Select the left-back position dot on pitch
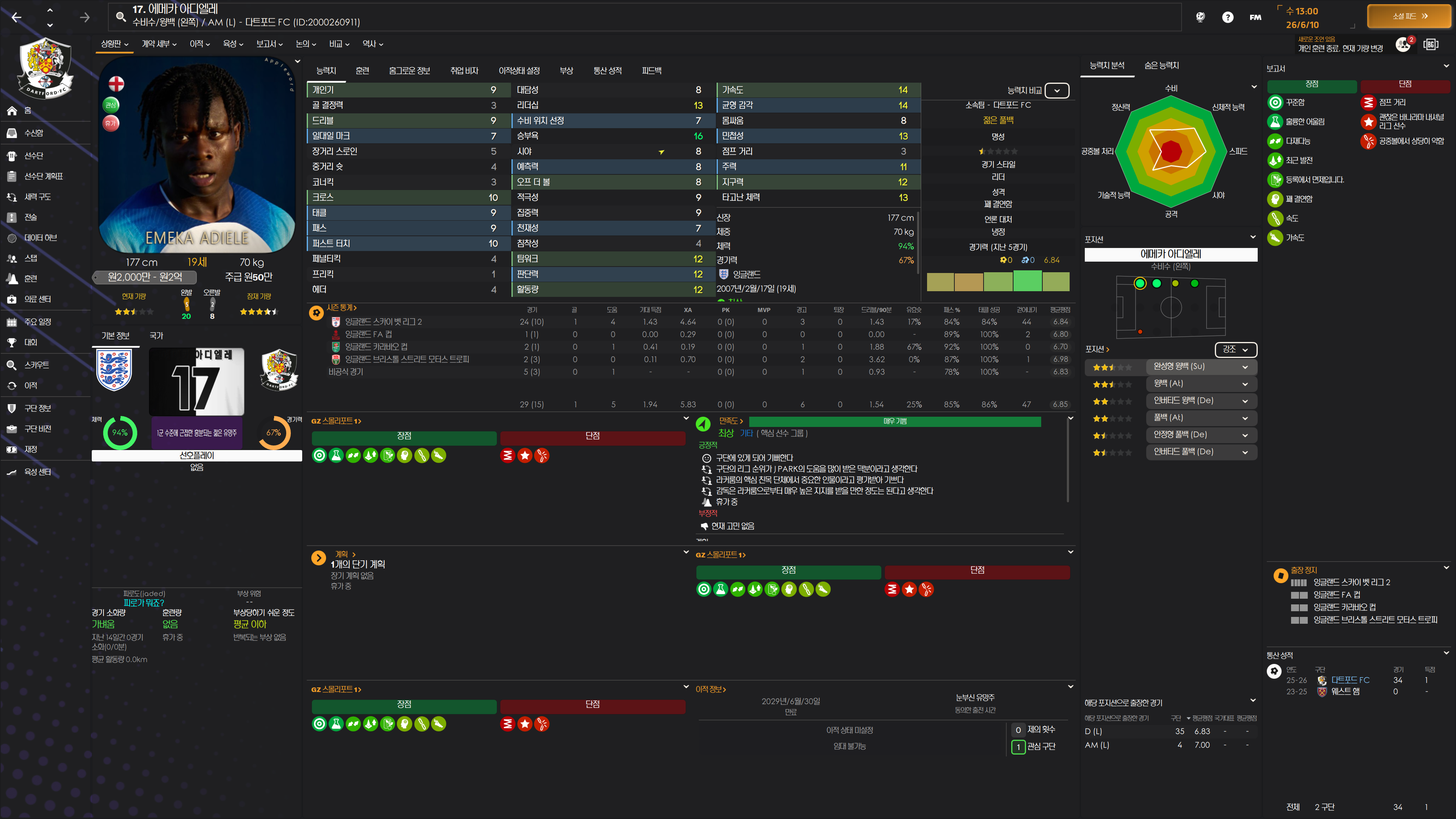This screenshot has width=1456, height=819. tap(1139, 283)
